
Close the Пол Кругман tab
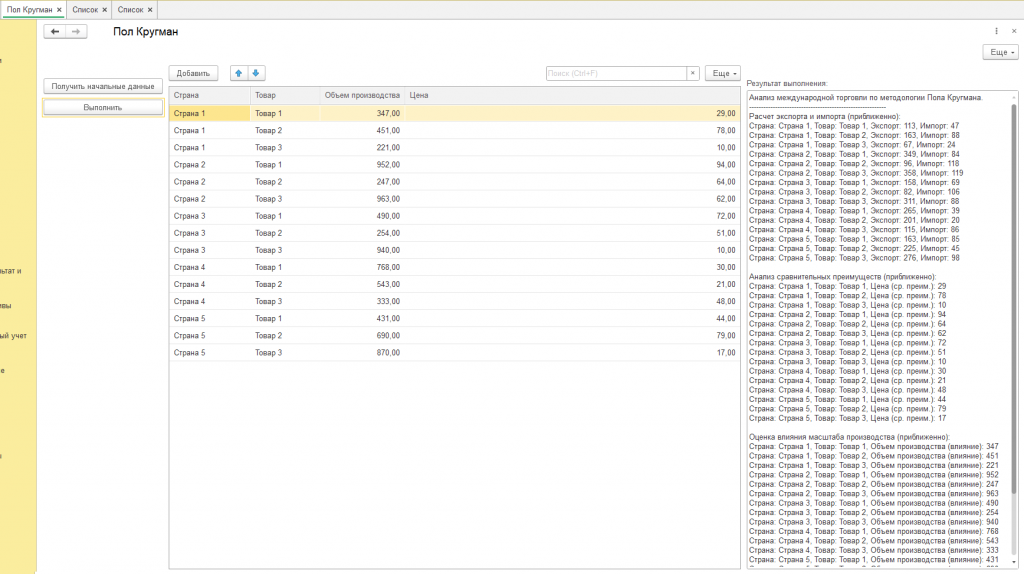pos(59,10)
